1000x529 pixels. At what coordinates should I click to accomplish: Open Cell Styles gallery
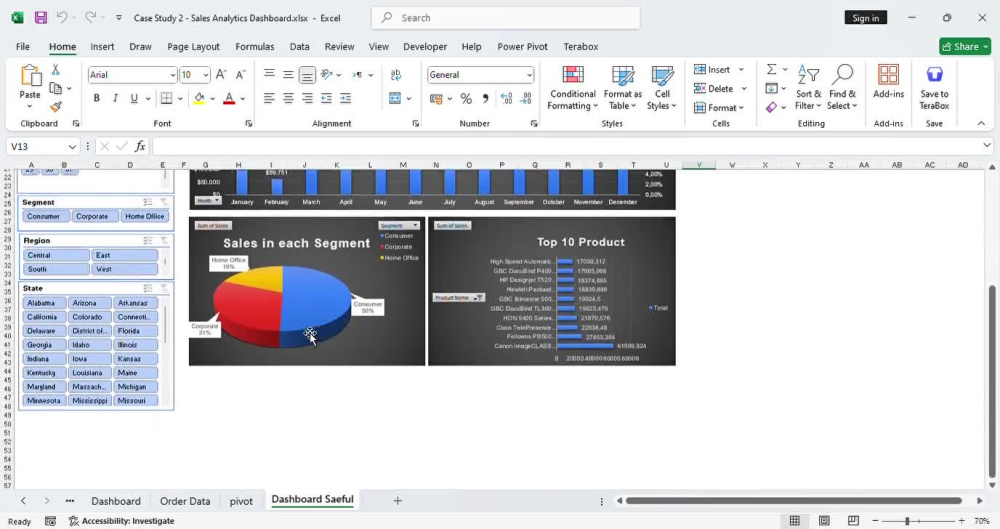pyautogui.click(x=662, y=88)
